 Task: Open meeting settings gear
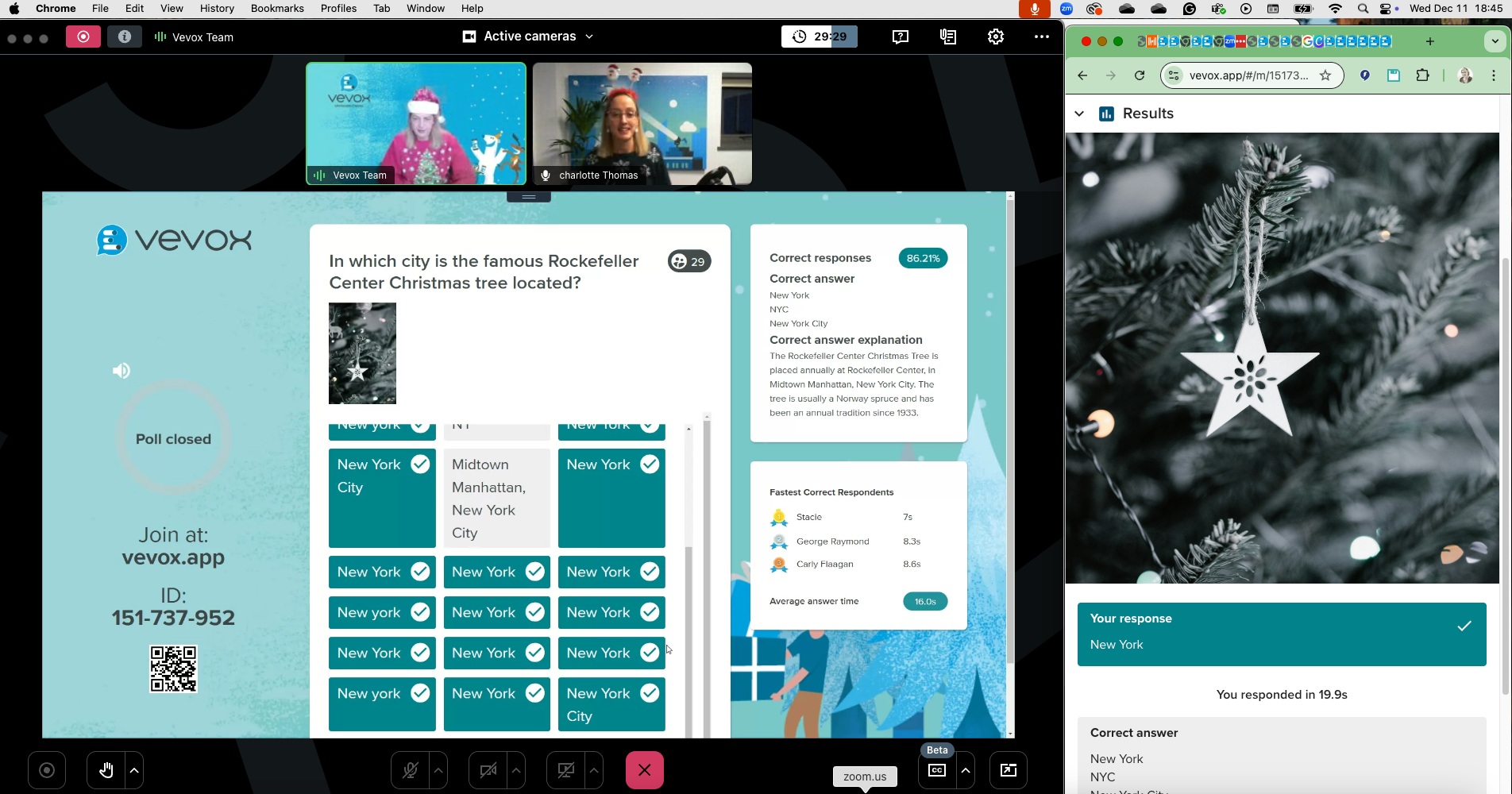pyautogui.click(x=996, y=37)
